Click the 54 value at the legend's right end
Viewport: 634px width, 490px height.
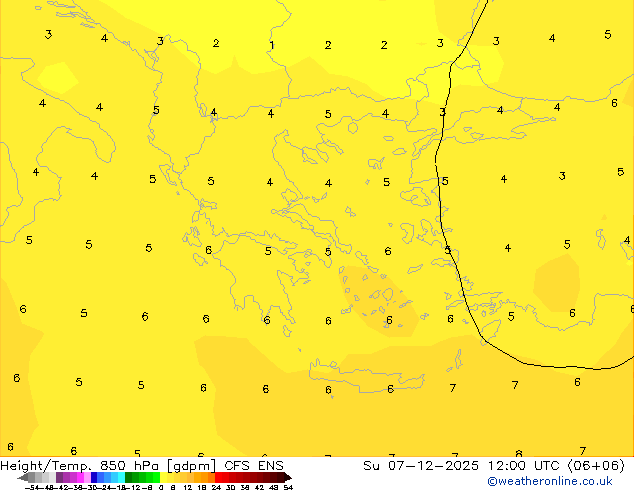(x=288, y=487)
